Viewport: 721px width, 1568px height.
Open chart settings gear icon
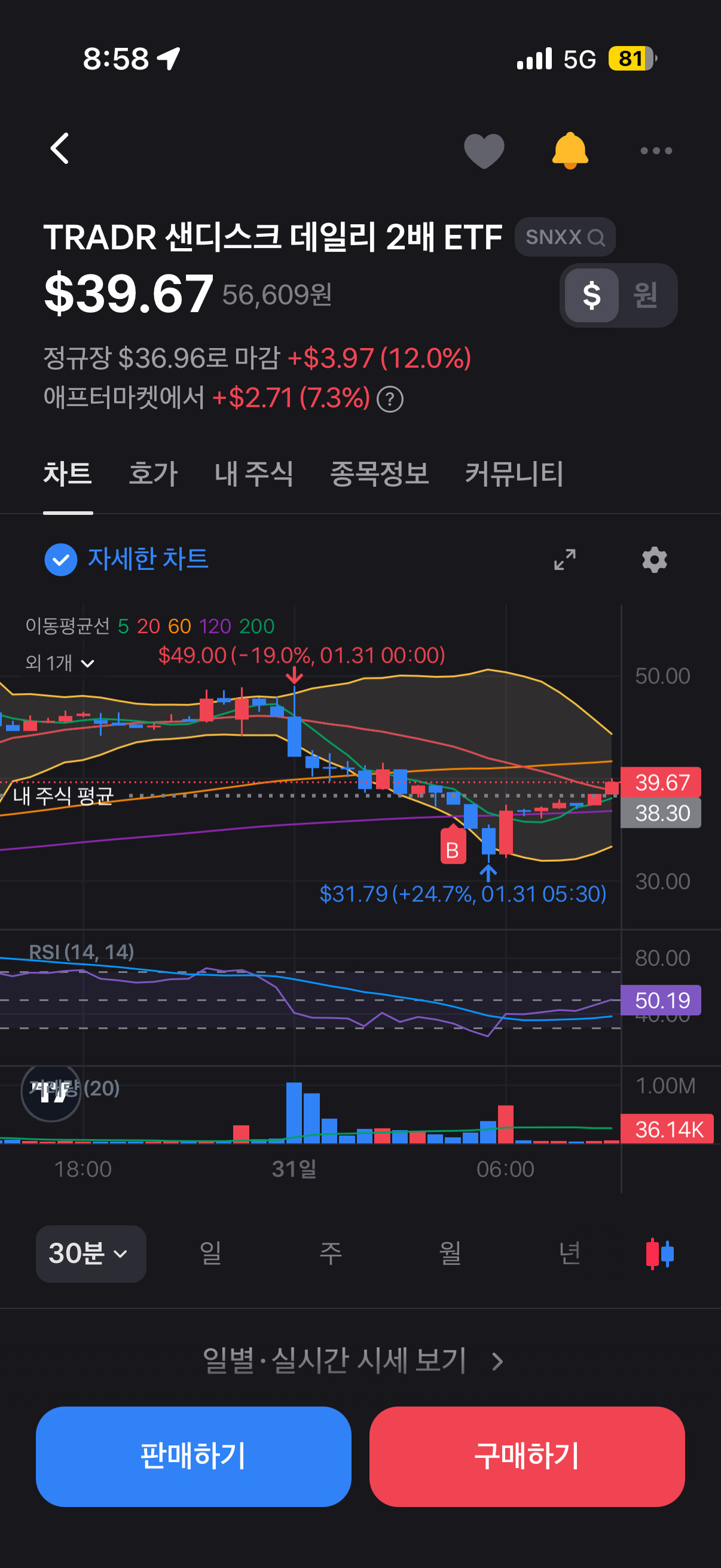[655, 559]
